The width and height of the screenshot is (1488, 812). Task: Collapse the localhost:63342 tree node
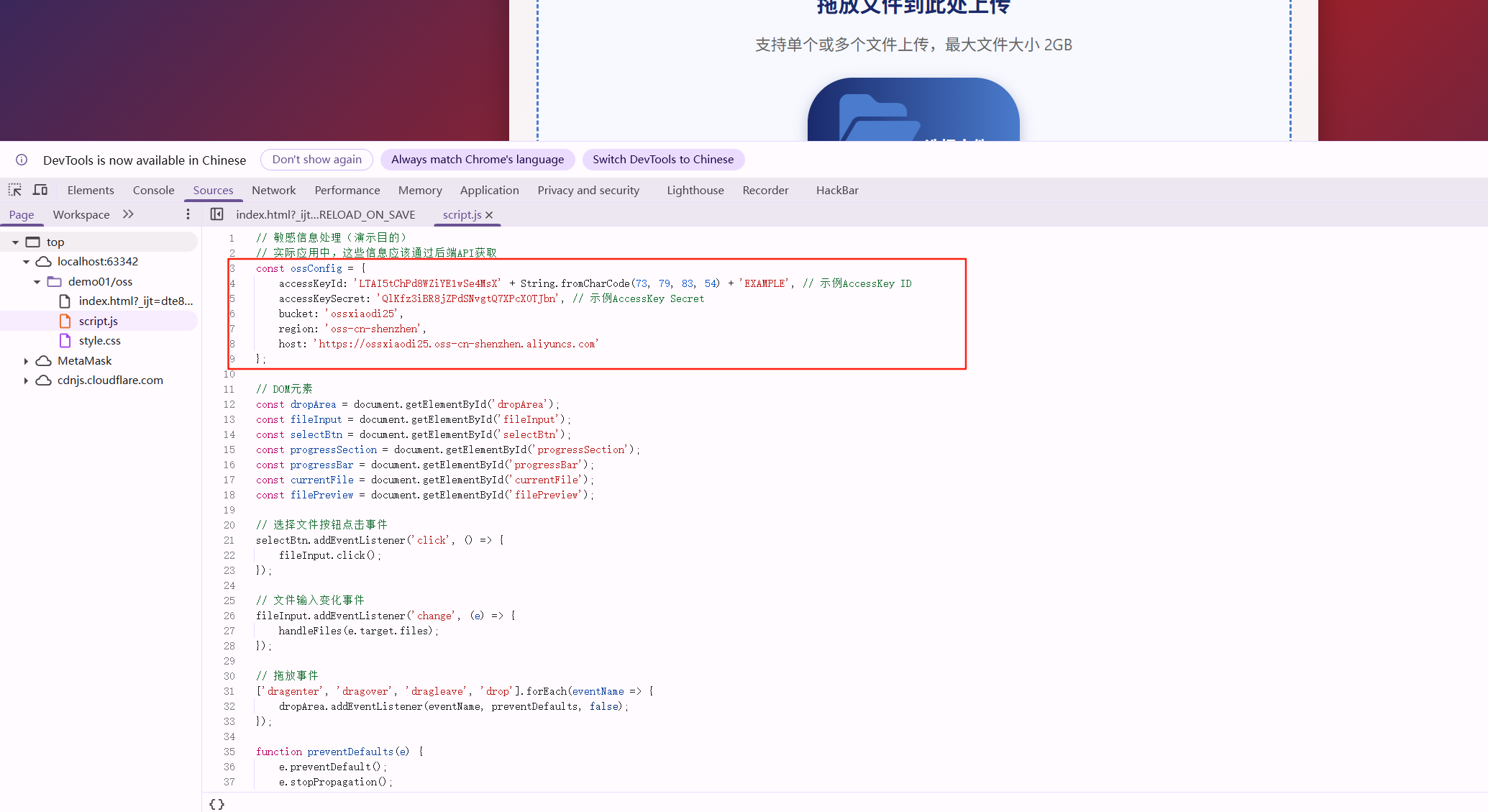(x=27, y=262)
